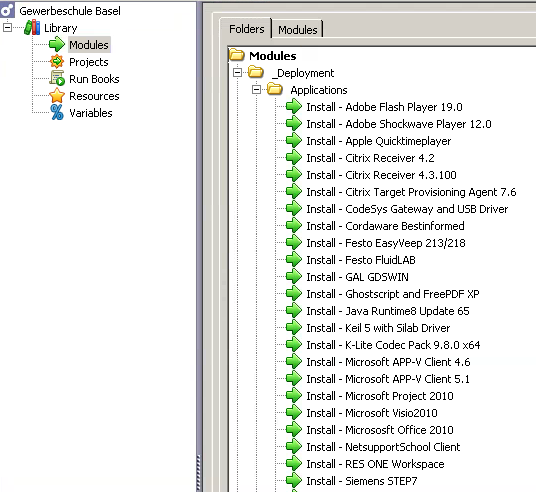Image resolution: width=536 pixels, height=492 pixels.
Task: Click arrow icon beside Siemens STEP7
Action: click(294, 481)
